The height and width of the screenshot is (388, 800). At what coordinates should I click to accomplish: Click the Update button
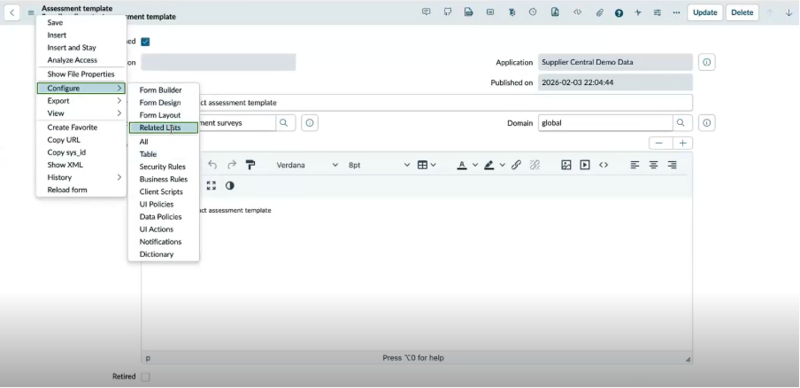click(x=705, y=13)
